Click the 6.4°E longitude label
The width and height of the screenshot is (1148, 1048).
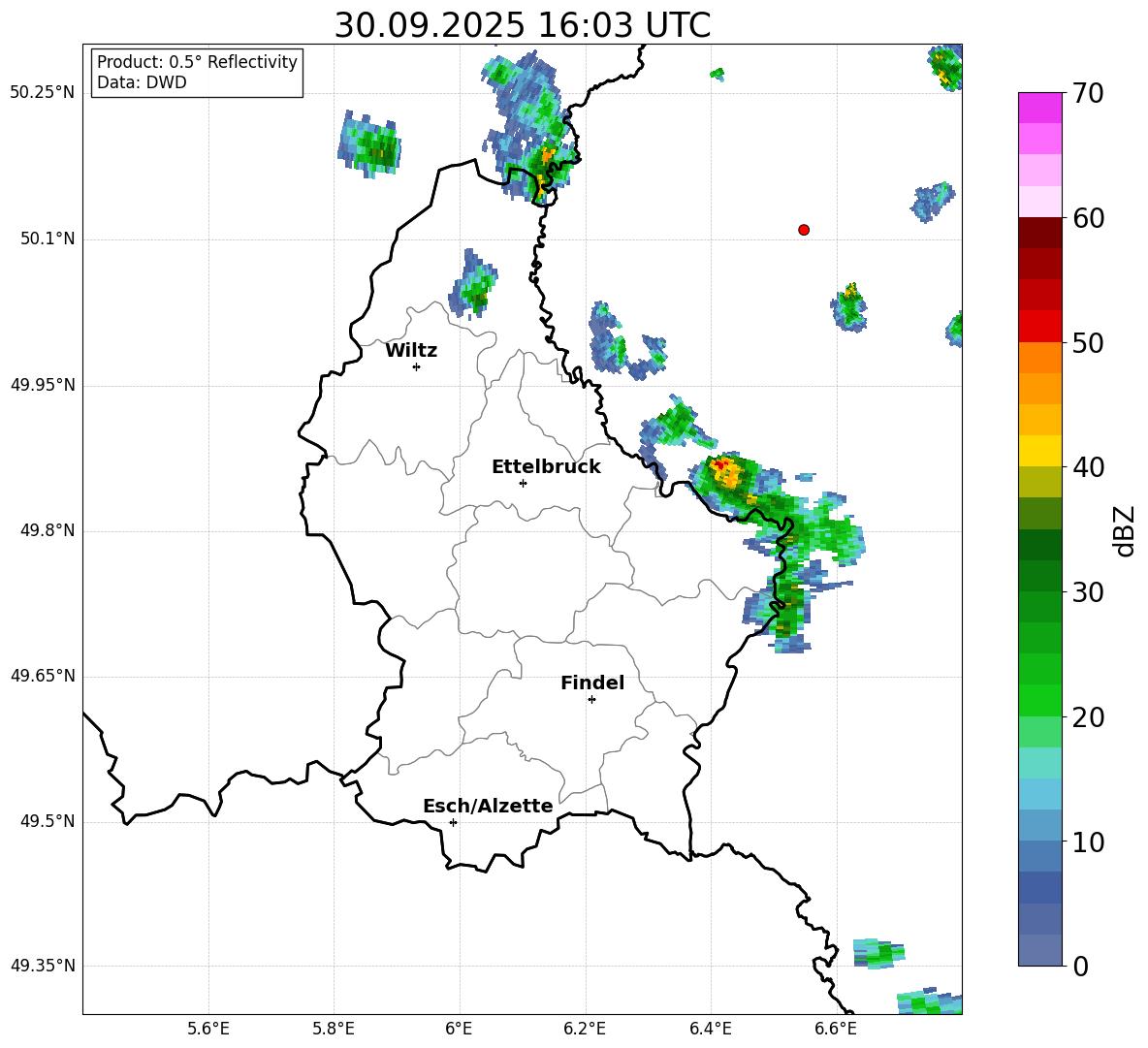pyautogui.click(x=710, y=1029)
